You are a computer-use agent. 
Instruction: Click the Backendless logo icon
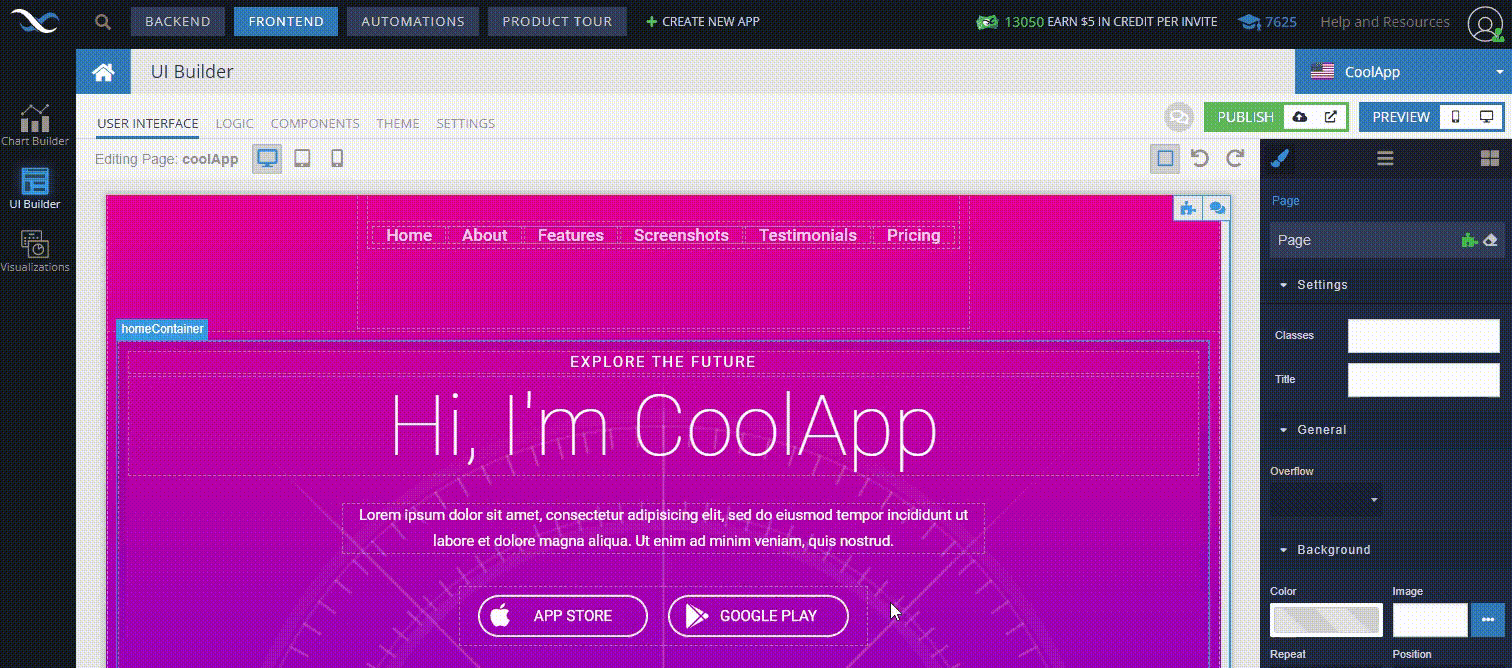pyautogui.click(x=35, y=21)
